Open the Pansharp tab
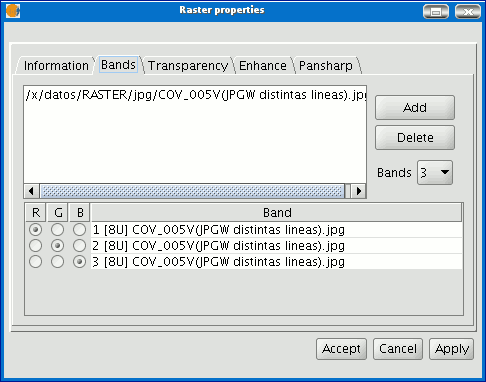The image size is (486, 382). tap(326, 65)
